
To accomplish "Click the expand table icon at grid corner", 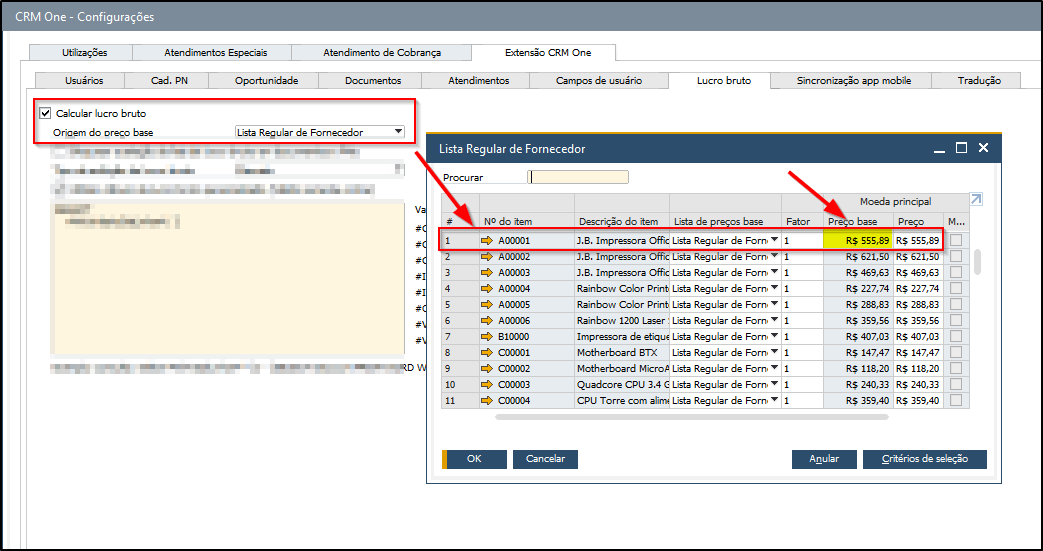I will point(976,200).
